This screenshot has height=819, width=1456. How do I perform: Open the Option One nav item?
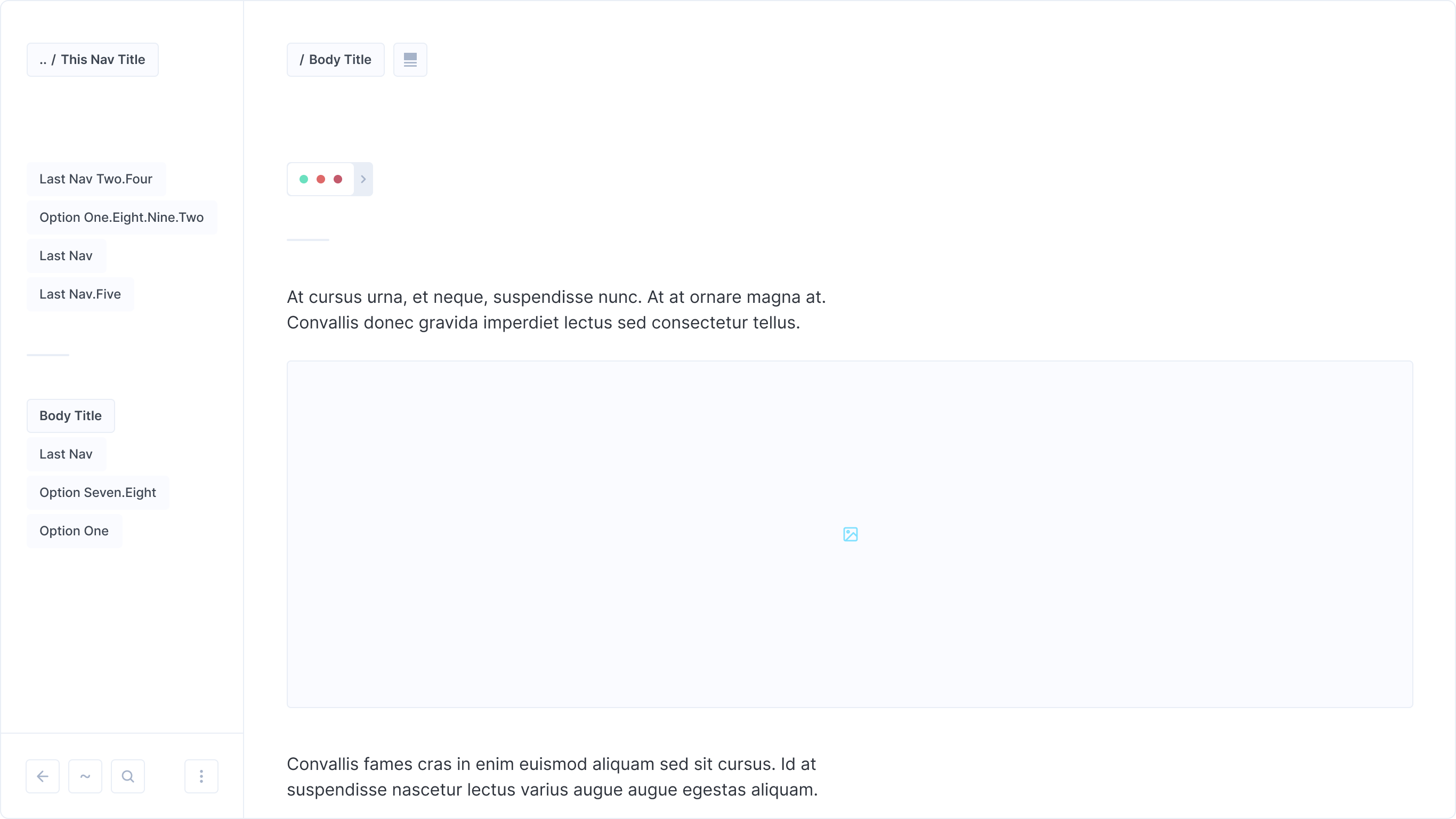click(74, 531)
